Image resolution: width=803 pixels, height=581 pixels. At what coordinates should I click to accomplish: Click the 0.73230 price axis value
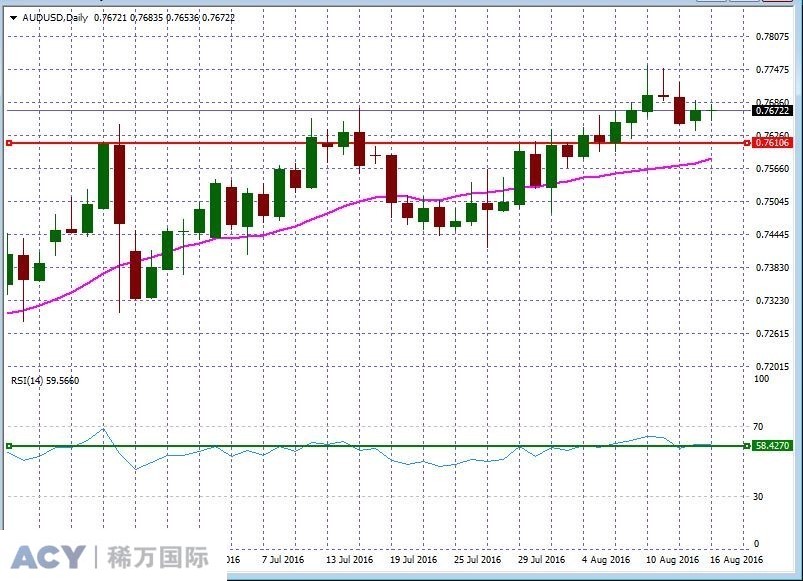click(x=772, y=300)
